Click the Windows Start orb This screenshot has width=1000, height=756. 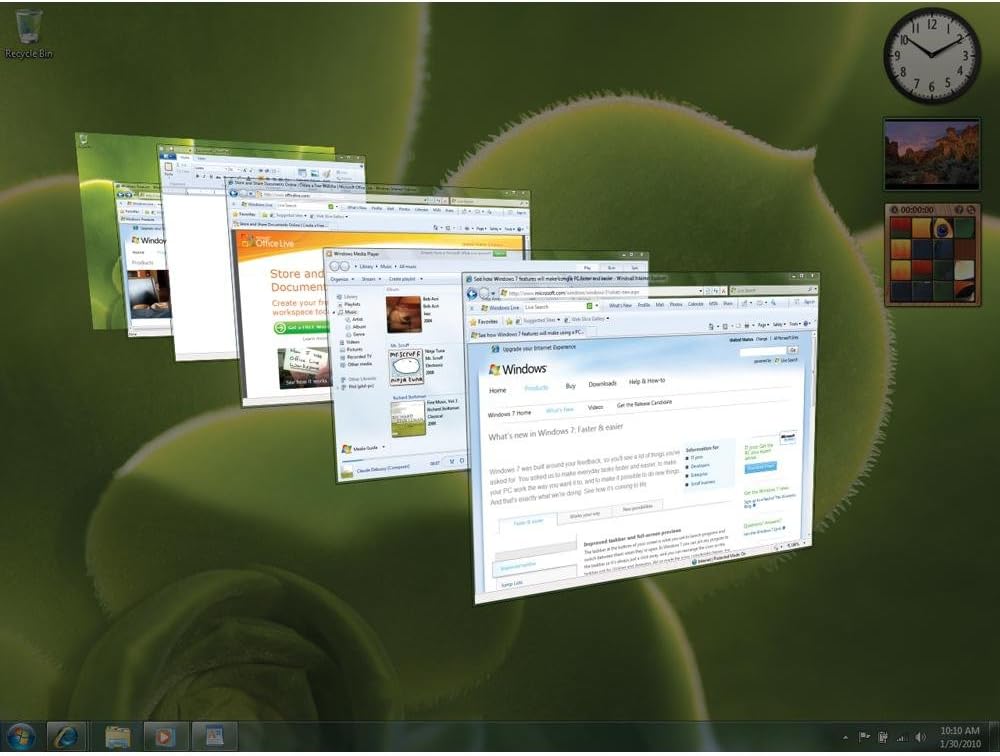[20, 735]
